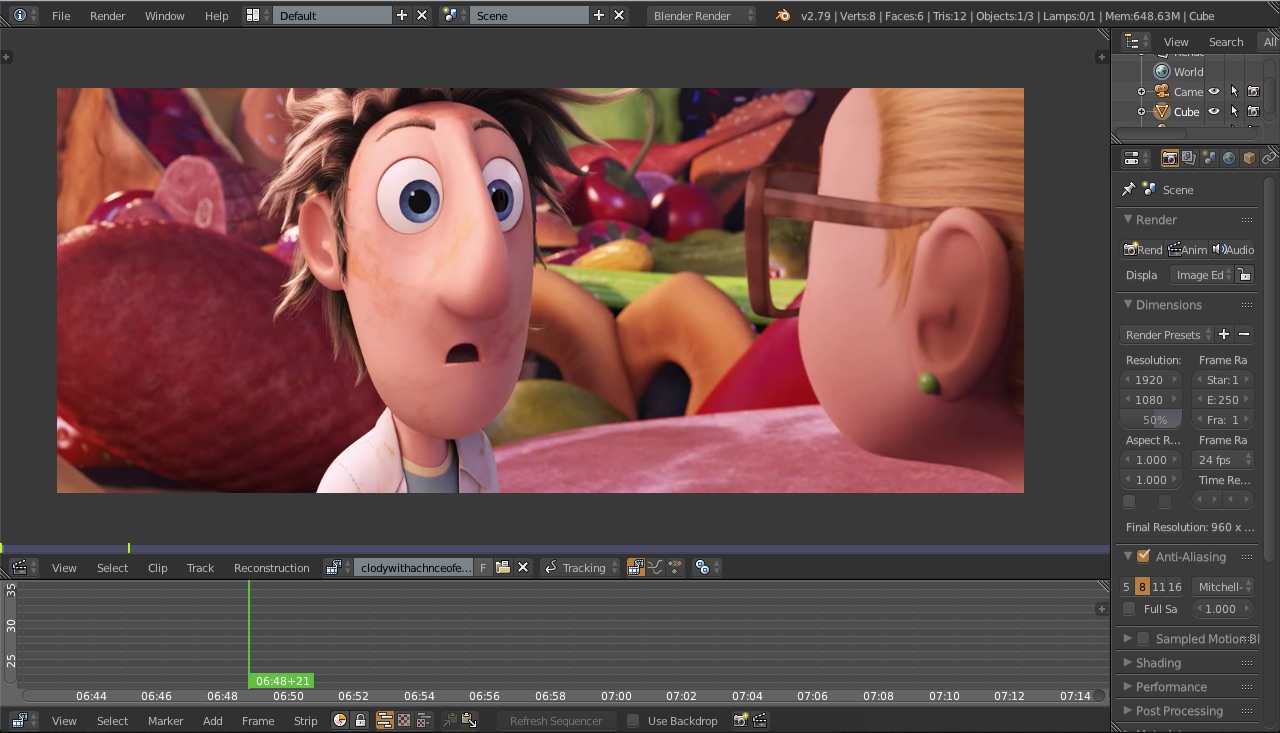
Task: Choose screen layout via Default field icon
Action: coord(257,15)
